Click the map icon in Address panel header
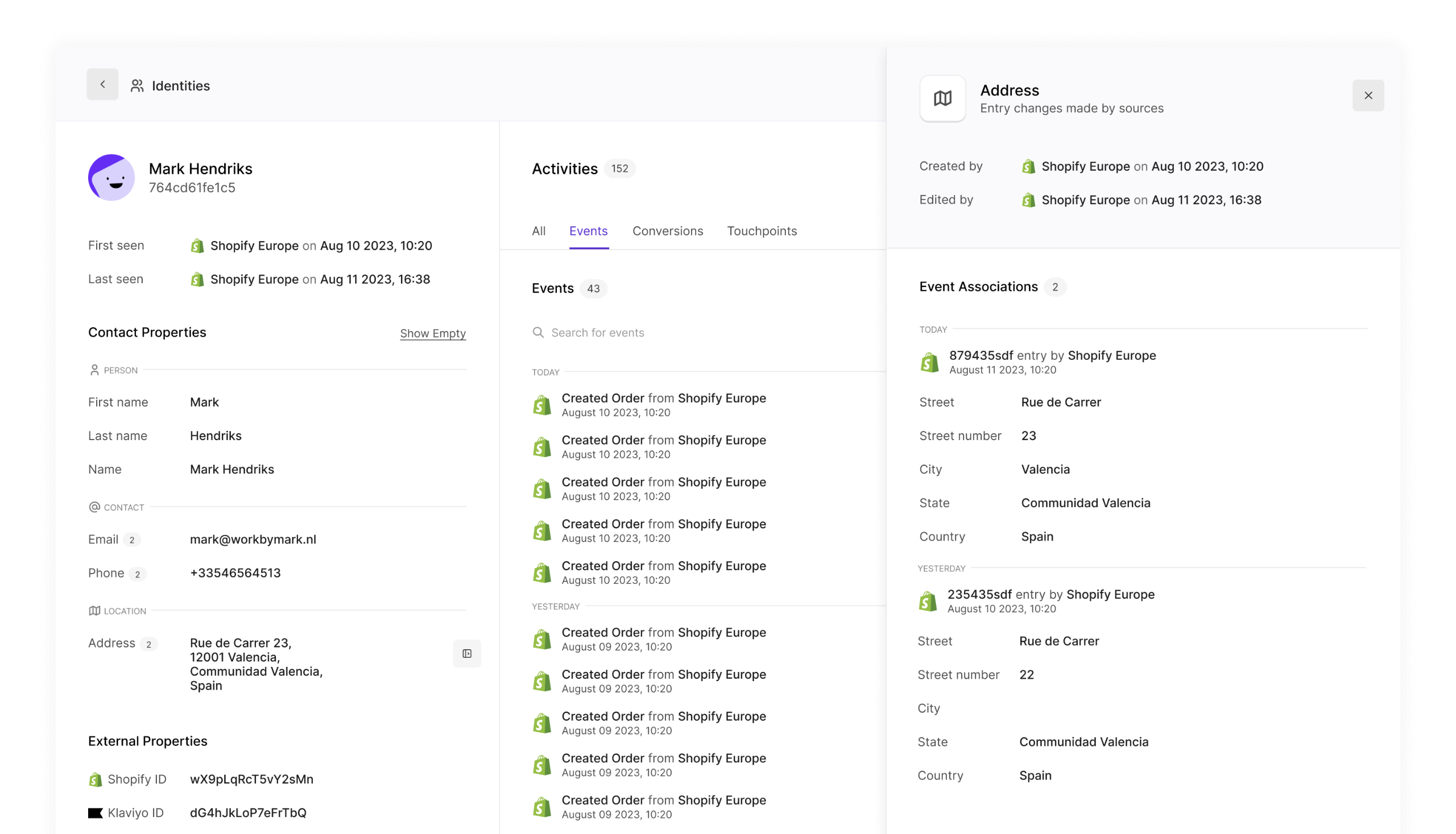 click(x=942, y=98)
